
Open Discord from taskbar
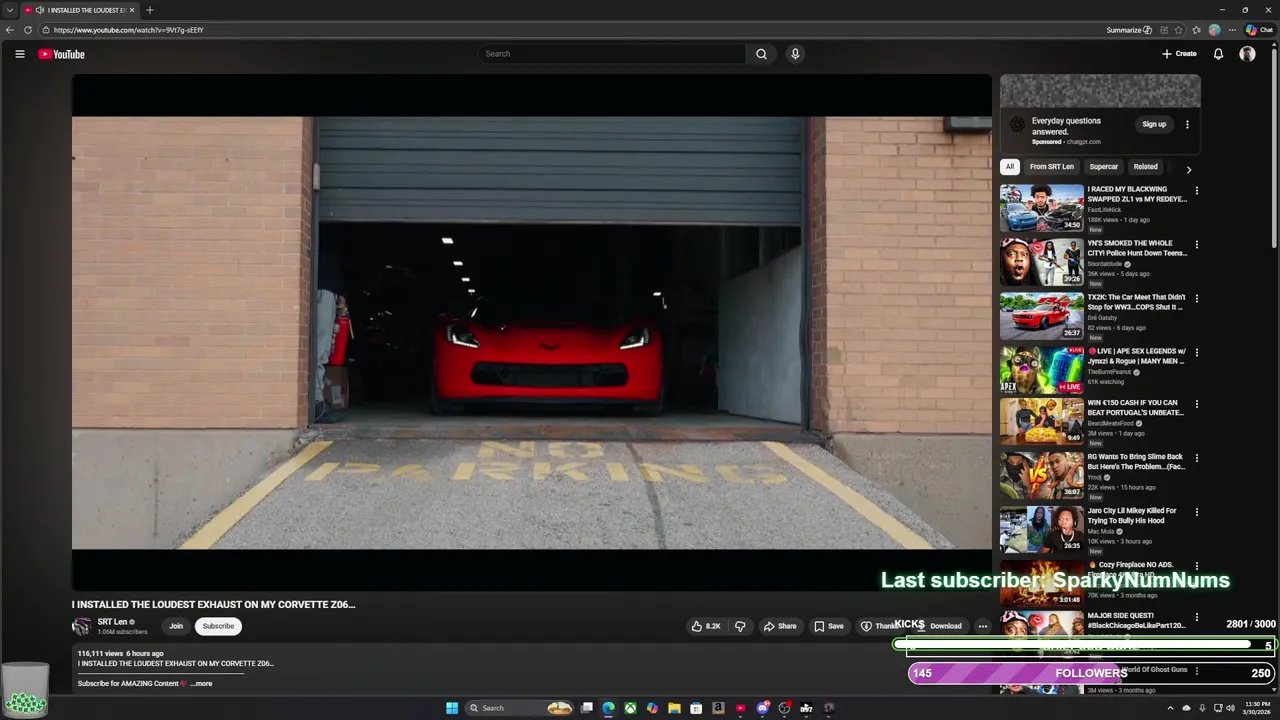coord(763,708)
